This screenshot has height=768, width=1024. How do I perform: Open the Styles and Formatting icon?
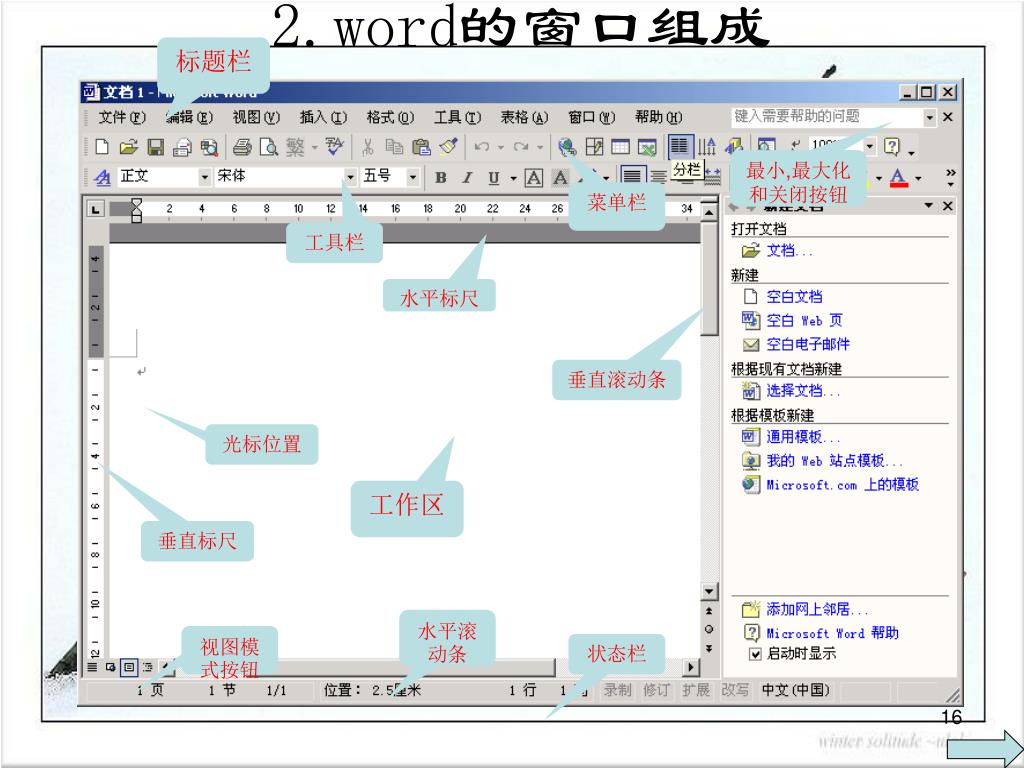(102, 176)
